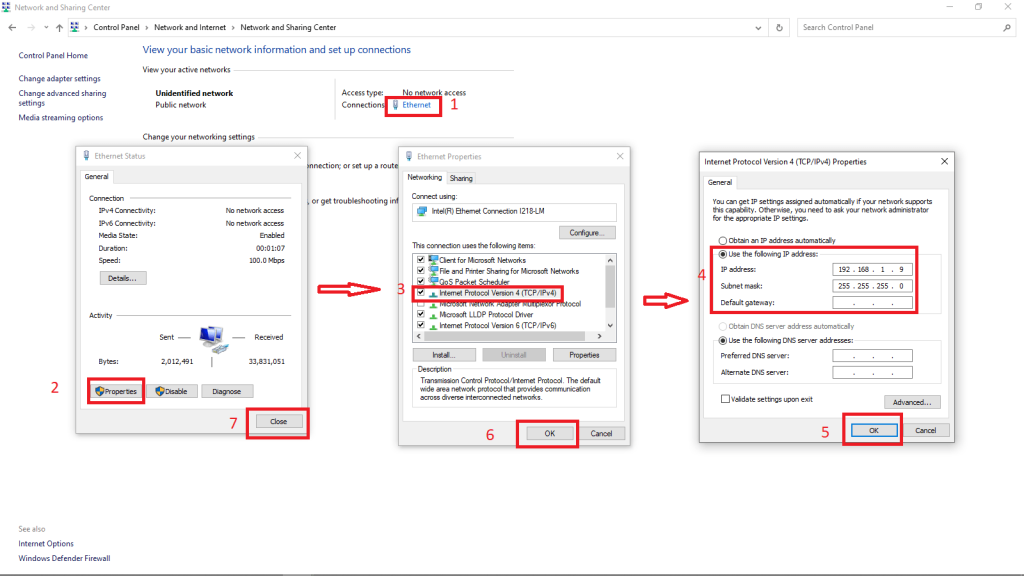The width and height of the screenshot is (1024, 577).
Task: Click the Disable button in Ethernet Status
Action: 172,391
